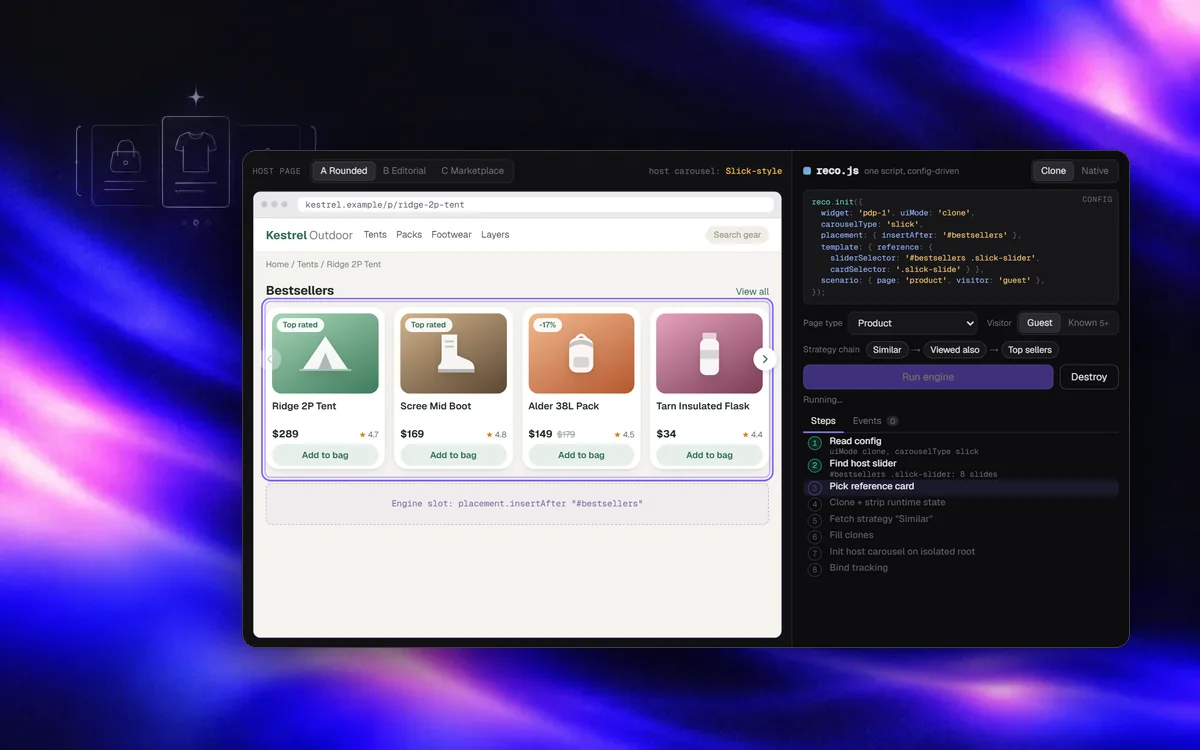Click Top rated badge on Ridge 2P Tent
This screenshot has height=750, width=1200.
pyautogui.click(x=300, y=325)
